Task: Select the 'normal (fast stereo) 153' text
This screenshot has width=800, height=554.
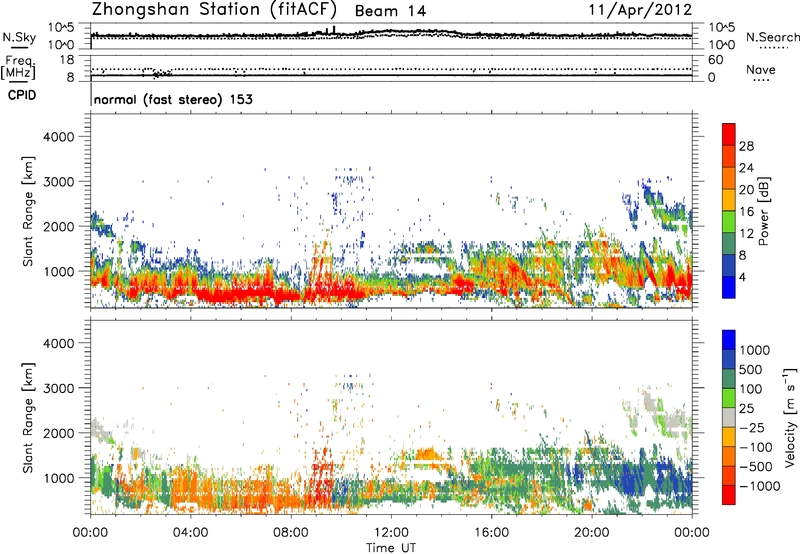Action: (x=173, y=99)
